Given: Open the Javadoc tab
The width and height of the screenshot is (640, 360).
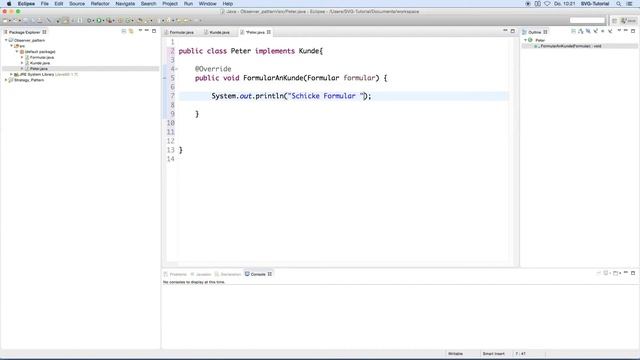Looking at the screenshot, I should click(200, 274).
